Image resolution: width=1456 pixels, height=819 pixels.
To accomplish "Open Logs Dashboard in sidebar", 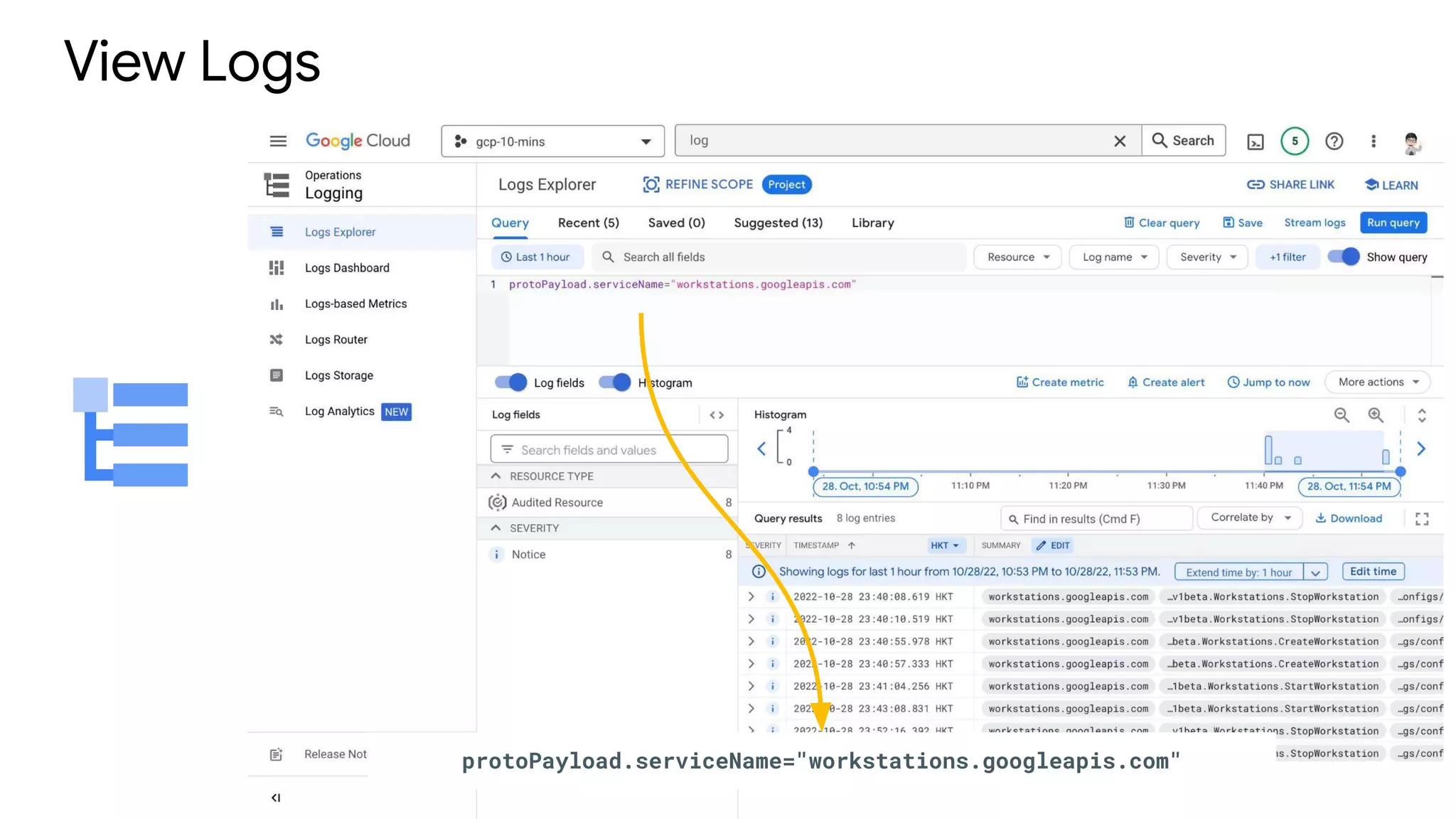I will (x=362, y=268).
